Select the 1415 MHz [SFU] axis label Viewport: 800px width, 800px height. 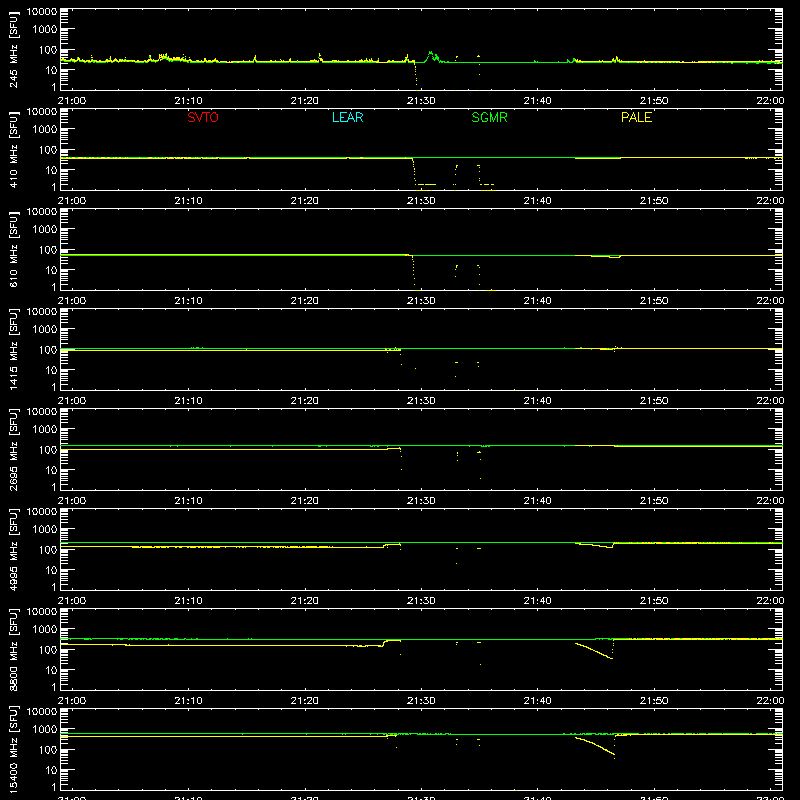click(14, 349)
